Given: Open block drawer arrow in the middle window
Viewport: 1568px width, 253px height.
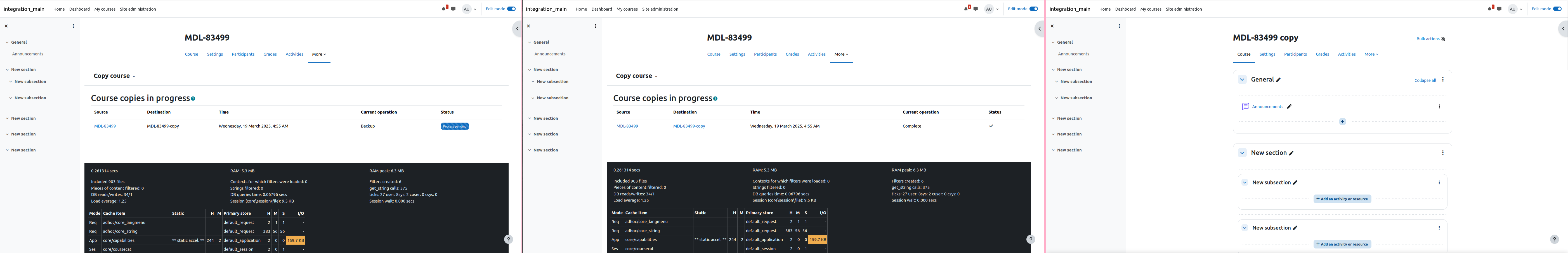Looking at the screenshot, I should tap(1040, 29).
